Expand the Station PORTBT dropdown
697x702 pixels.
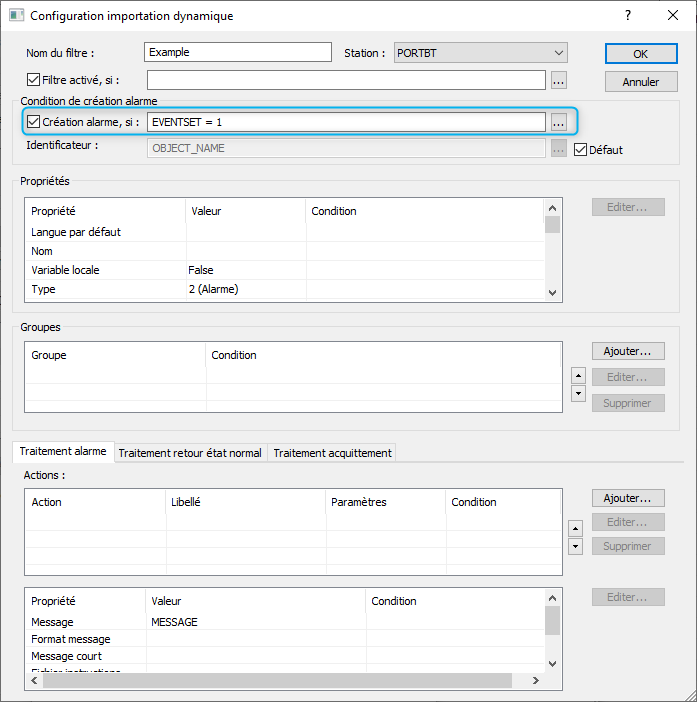558,53
